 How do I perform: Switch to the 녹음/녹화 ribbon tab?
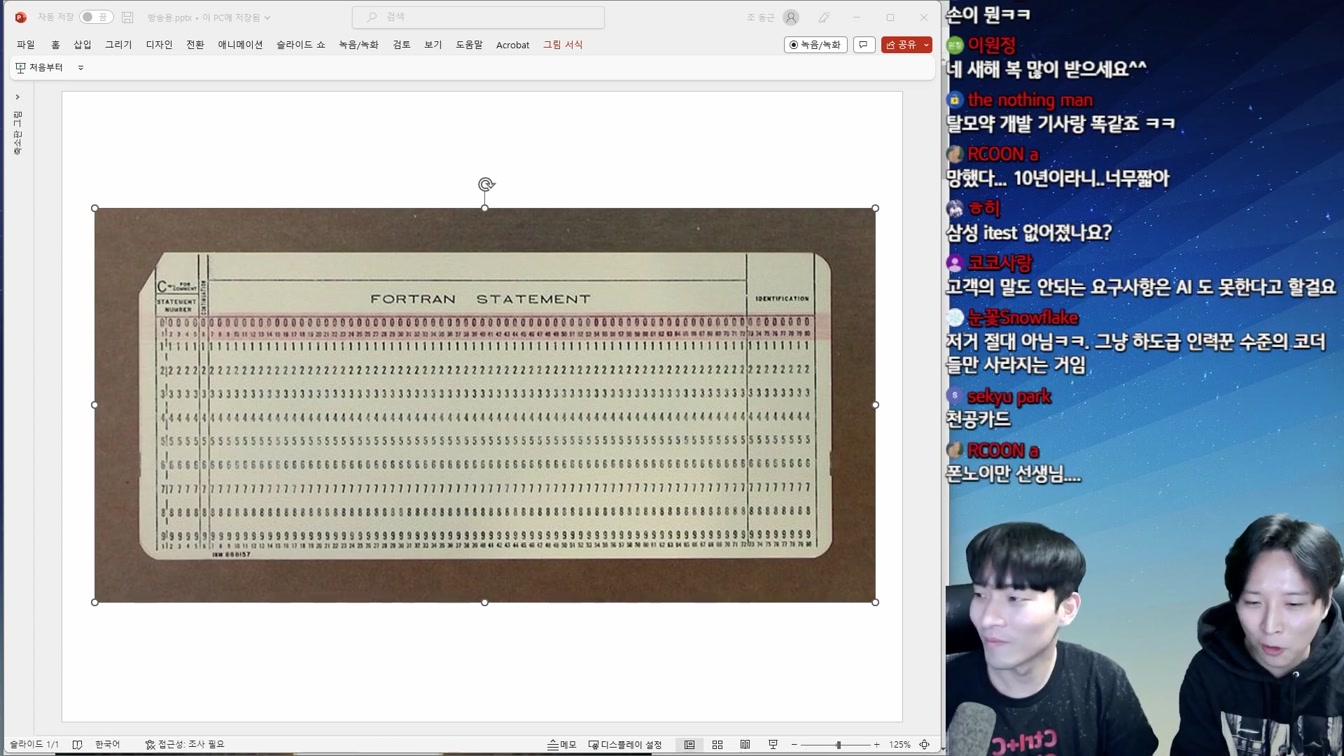tap(358, 45)
